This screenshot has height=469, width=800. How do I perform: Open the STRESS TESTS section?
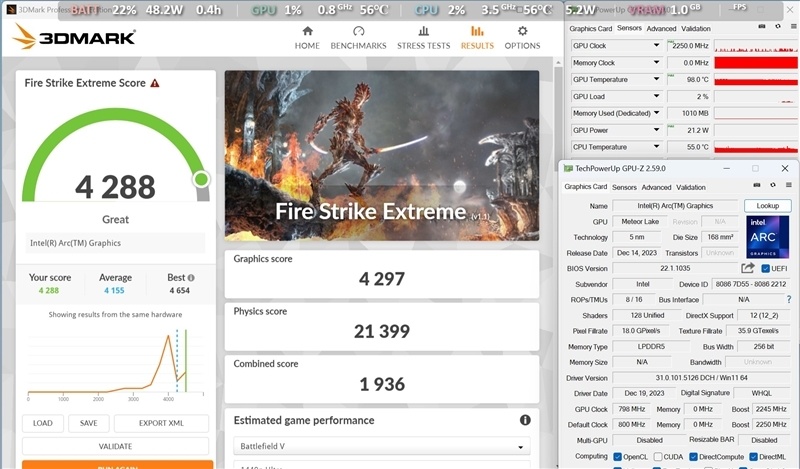point(424,38)
